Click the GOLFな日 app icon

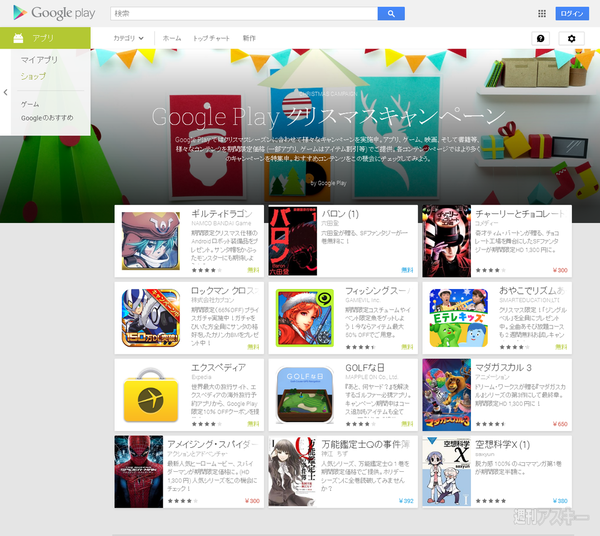305,395
